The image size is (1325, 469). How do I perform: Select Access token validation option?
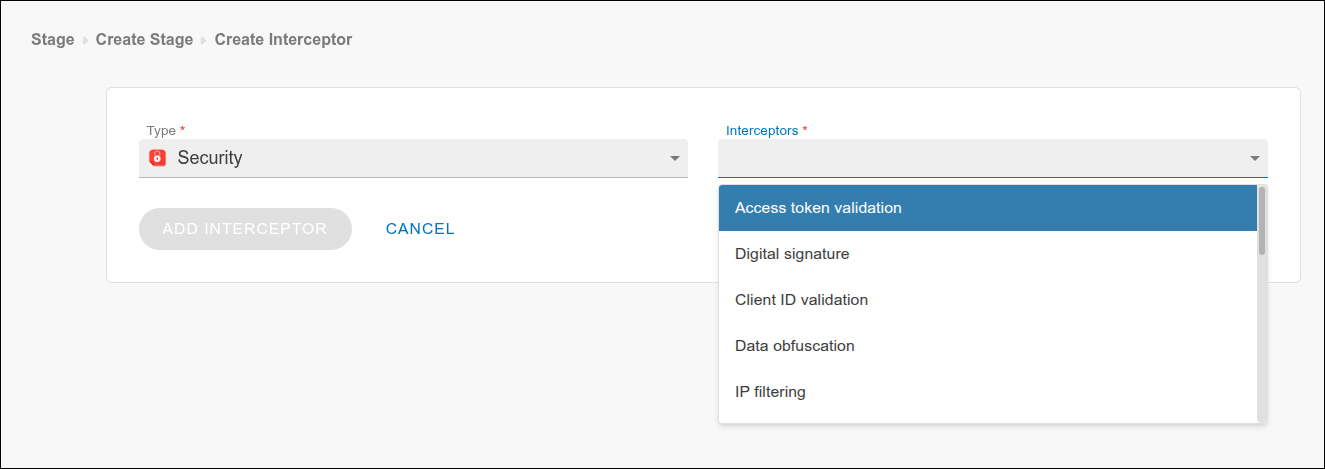[818, 208]
